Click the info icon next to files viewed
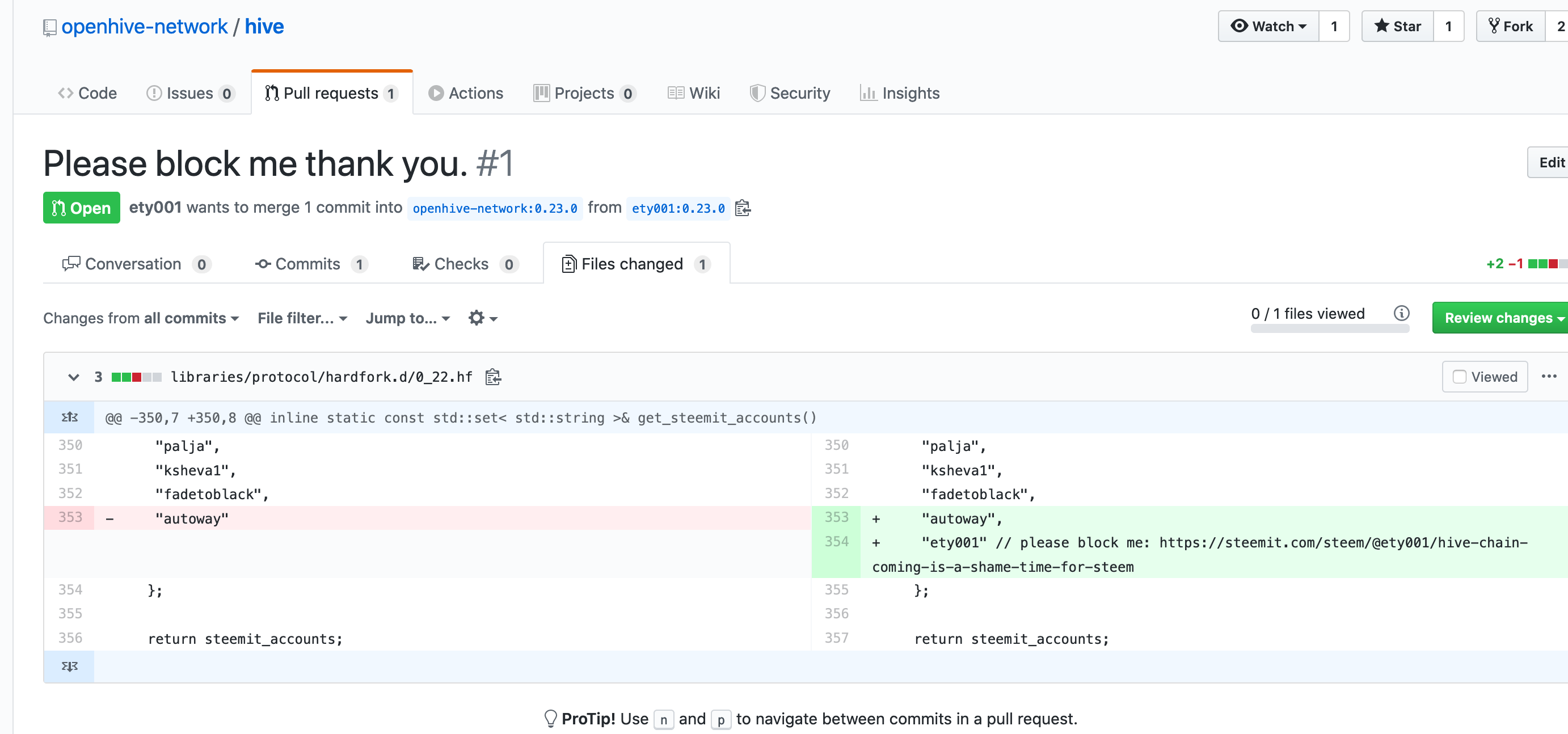Image resolution: width=1568 pixels, height=734 pixels. [1401, 314]
